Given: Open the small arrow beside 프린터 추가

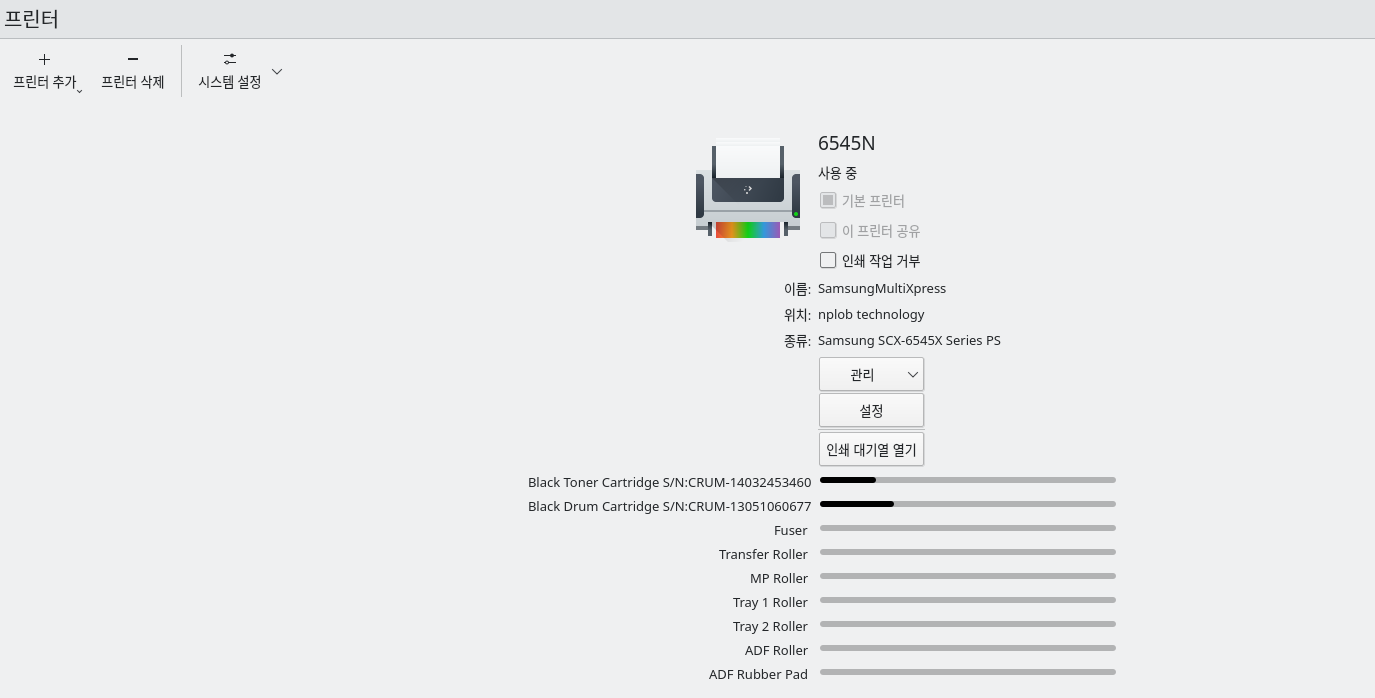Looking at the screenshot, I should click(80, 90).
